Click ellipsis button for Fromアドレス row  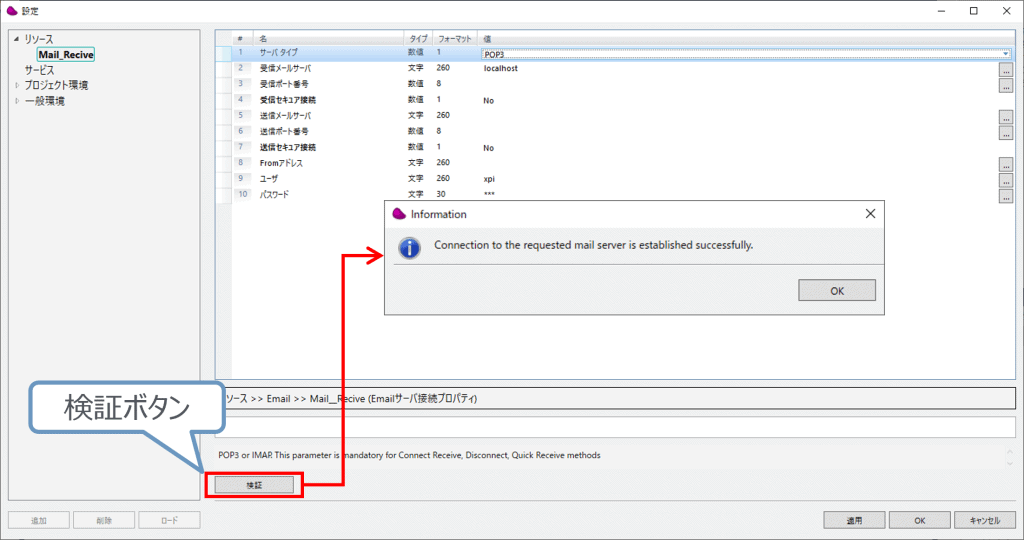[1005, 164]
